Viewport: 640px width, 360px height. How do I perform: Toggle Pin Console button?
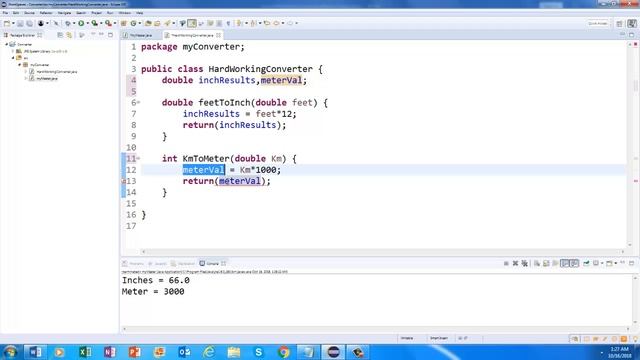click(x=587, y=263)
